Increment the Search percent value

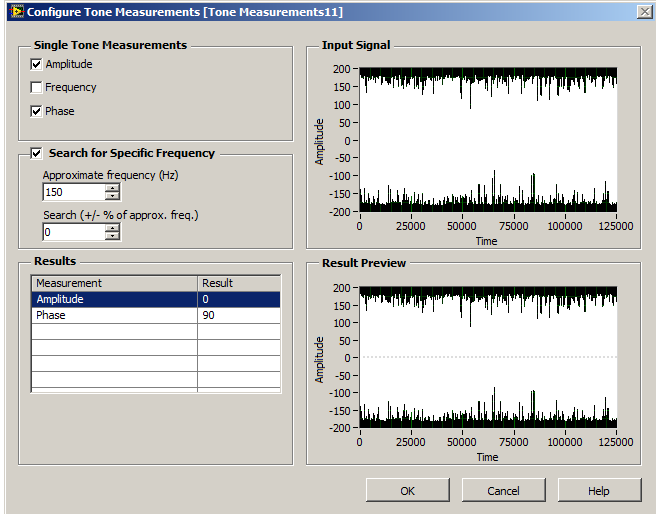pyautogui.click(x=112, y=228)
